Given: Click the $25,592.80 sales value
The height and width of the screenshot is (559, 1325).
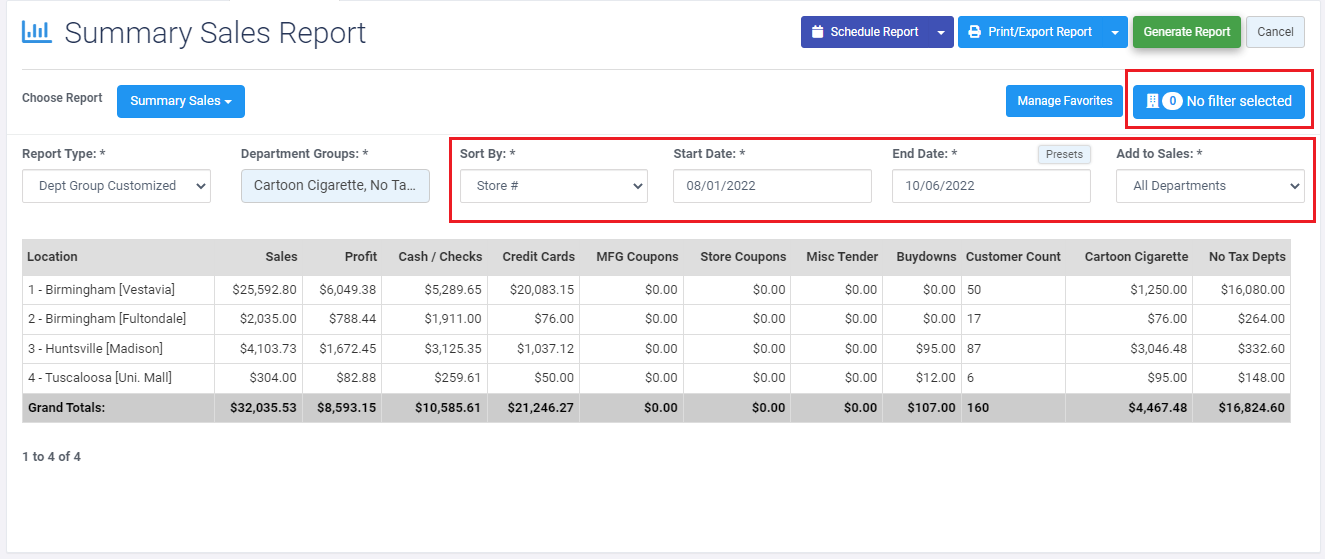Looking at the screenshot, I should coord(263,290).
